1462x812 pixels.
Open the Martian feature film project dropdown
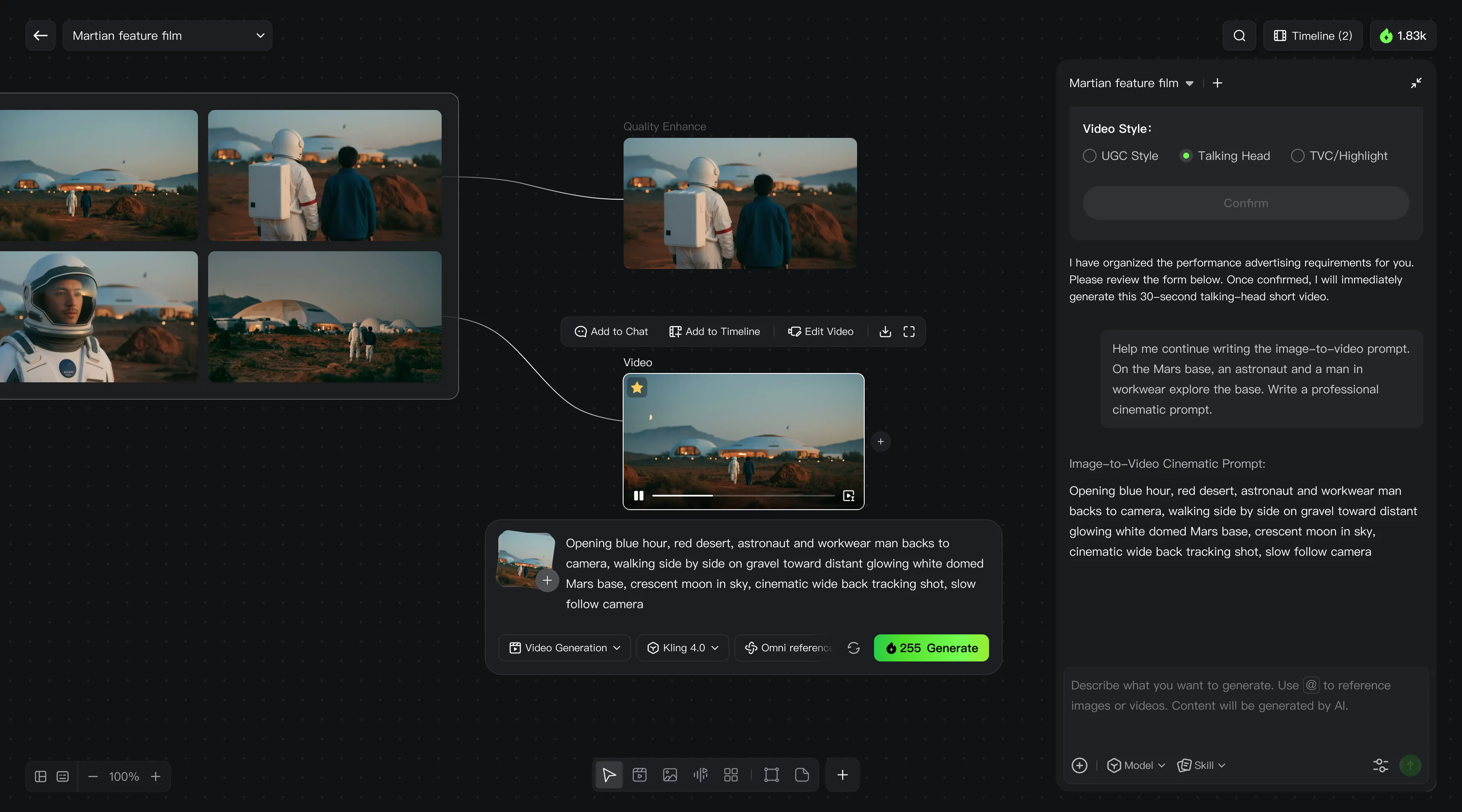(168, 36)
